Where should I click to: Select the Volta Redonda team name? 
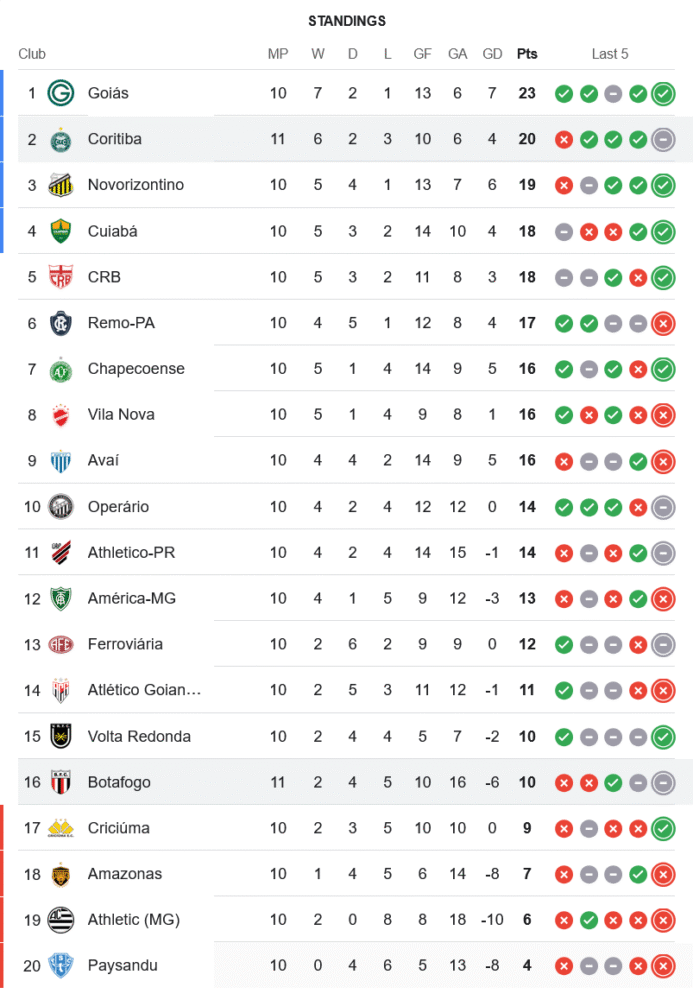point(139,736)
